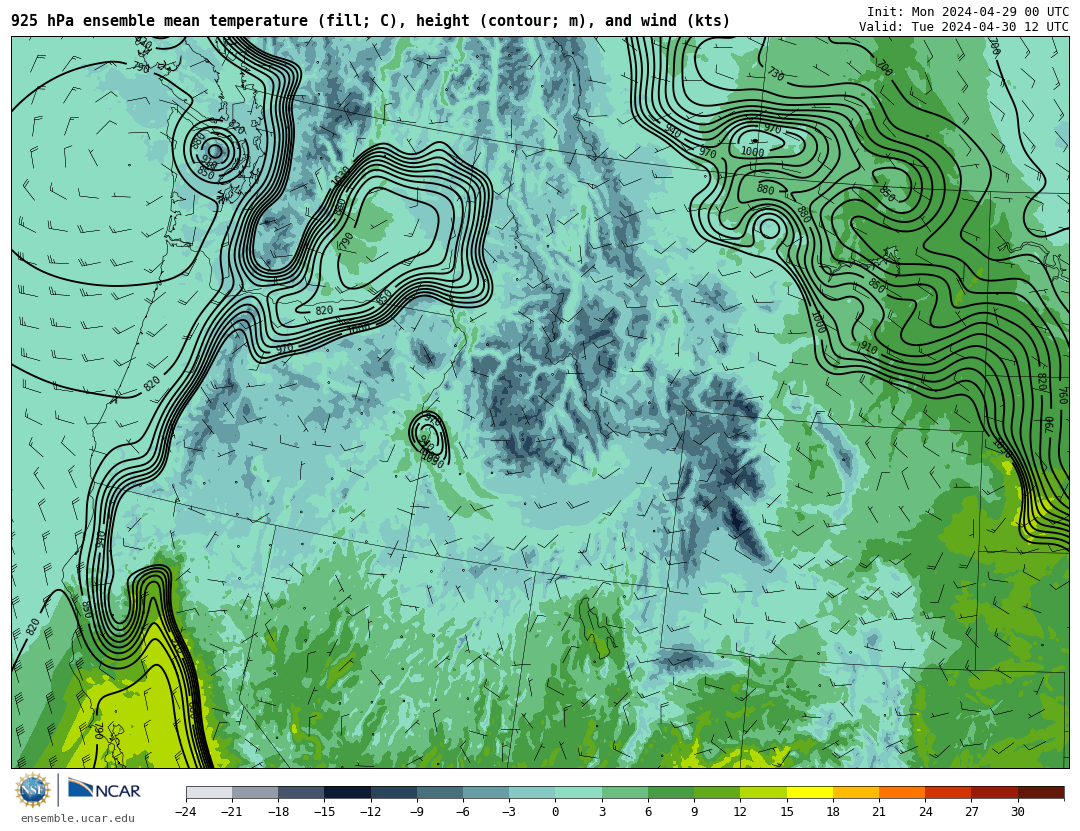This screenshot has width=1080, height=831.
Task: Pick the medium green swatch between 6 and 9
Action: pos(671,792)
